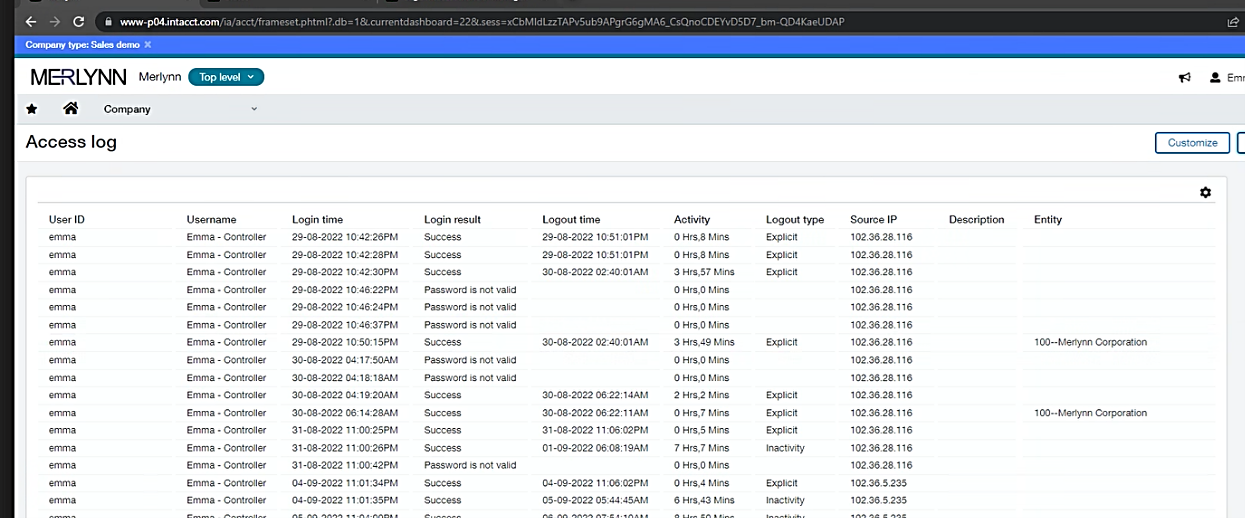
Task: Click logout time 04-09-2022 11:06:02PM
Action: 595,483
